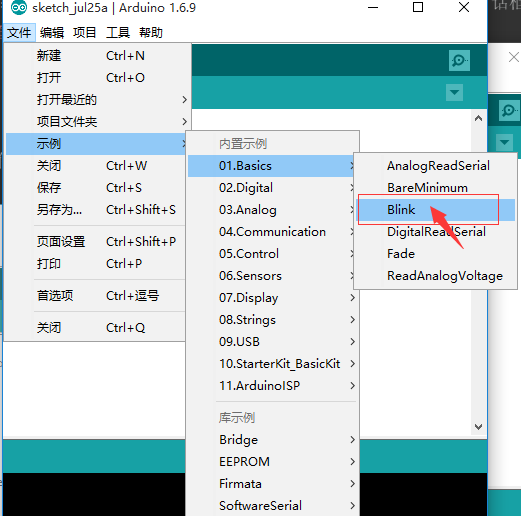The width and height of the screenshot is (521, 516).
Task: Expand the 11.ArduinoISP submenu
Action: (272, 386)
